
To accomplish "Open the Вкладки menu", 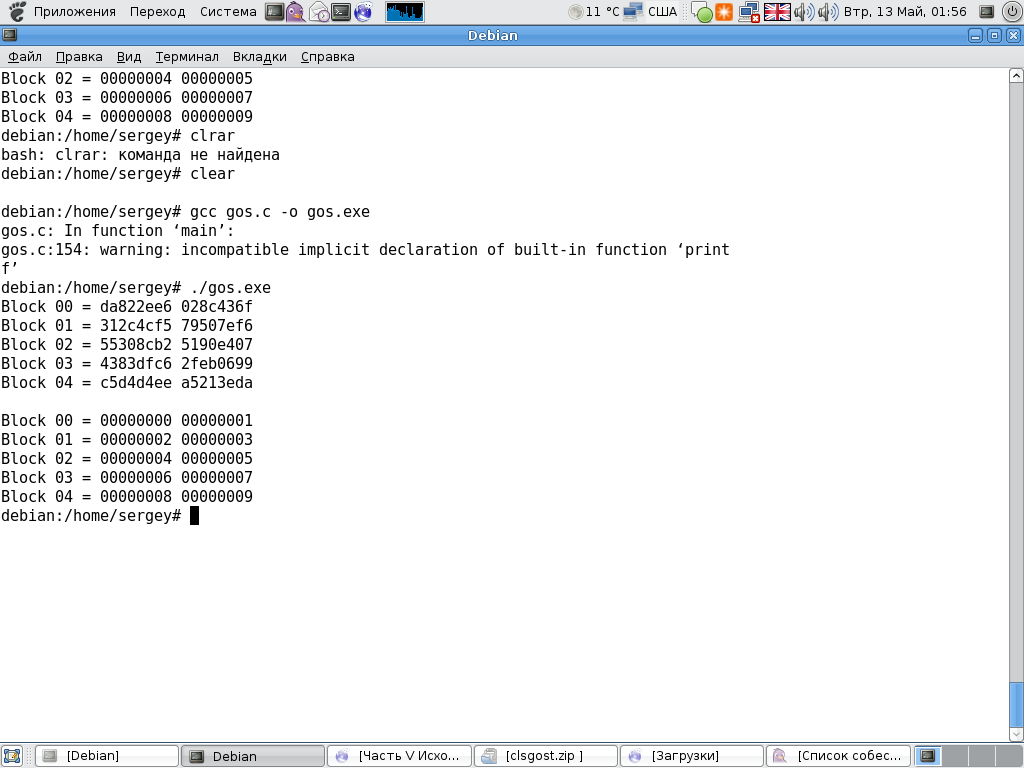I will point(260,57).
